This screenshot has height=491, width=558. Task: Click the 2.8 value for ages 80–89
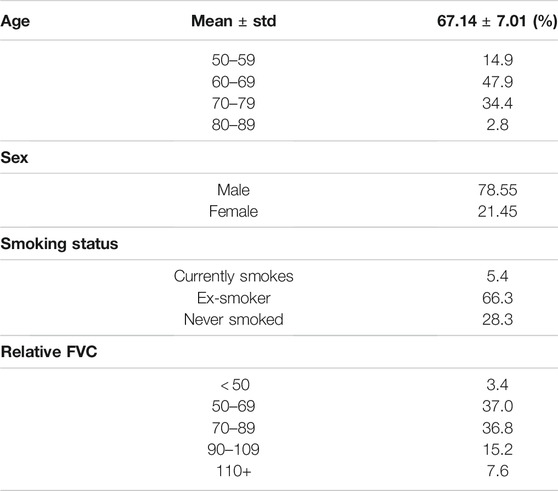(x=498, y=125)
